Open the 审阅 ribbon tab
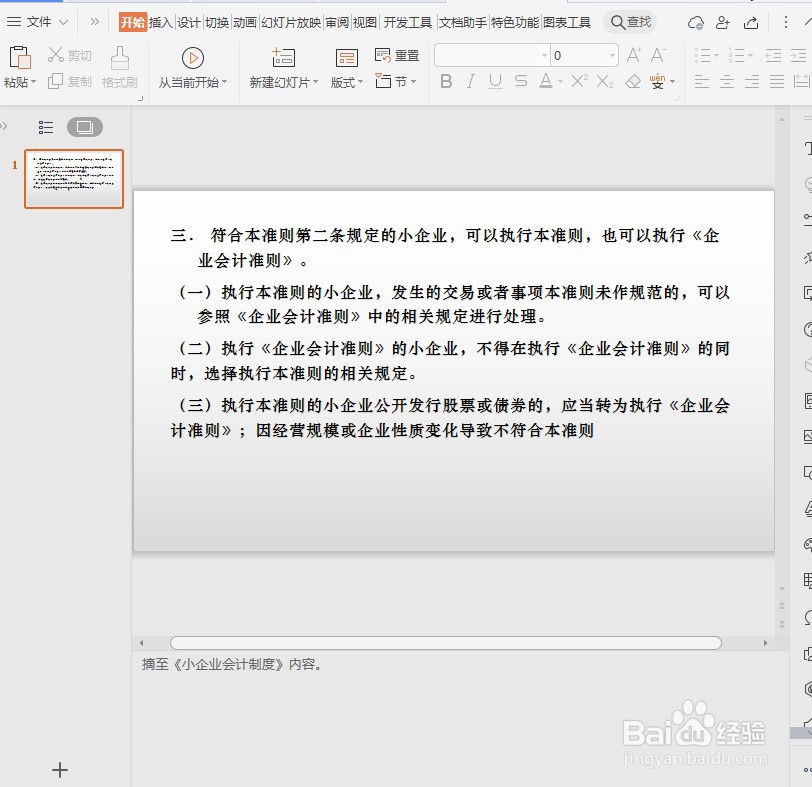The image size is (812, 787). pos(337,22)
